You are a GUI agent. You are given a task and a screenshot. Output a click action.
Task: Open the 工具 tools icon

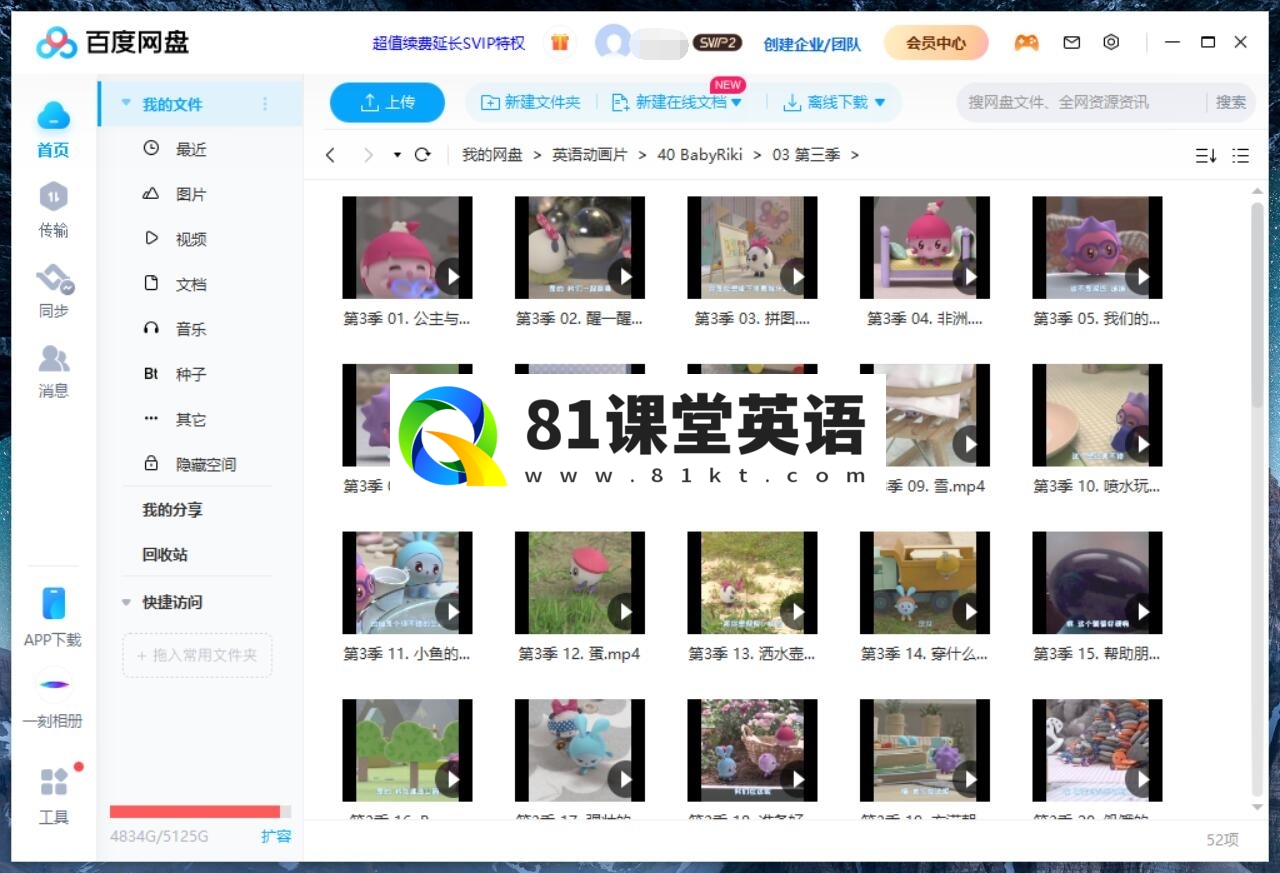pyautogui.click(x=53, y=782)
